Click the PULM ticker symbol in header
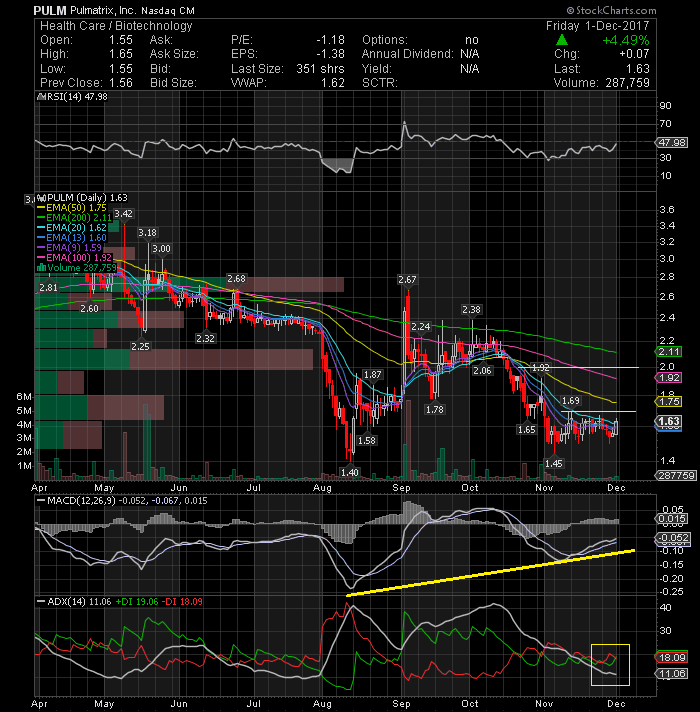 (50, 10)
